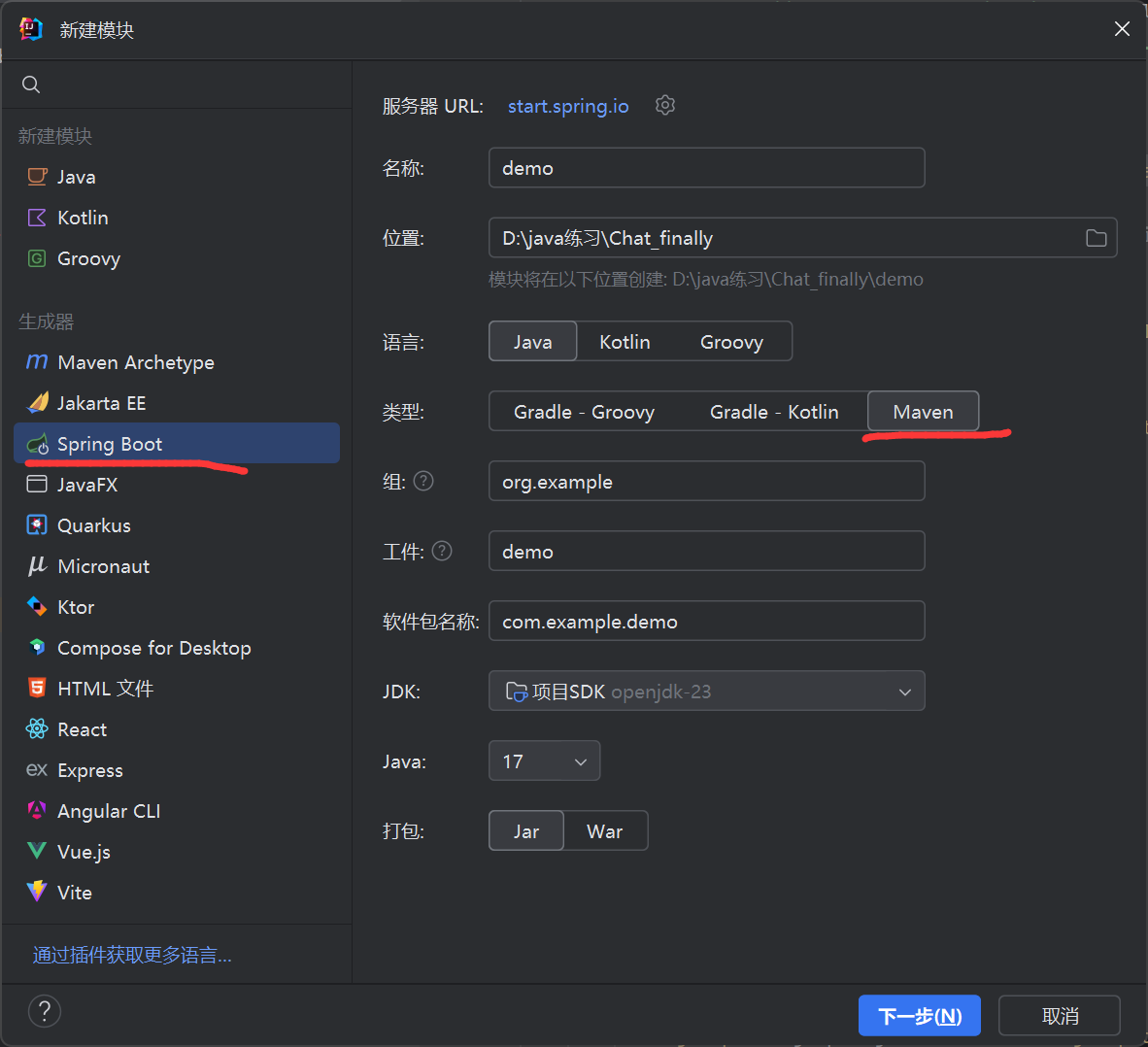1148x1047 pixels.
Task: Select Maven Archetype generator
Action: (177, 362)
